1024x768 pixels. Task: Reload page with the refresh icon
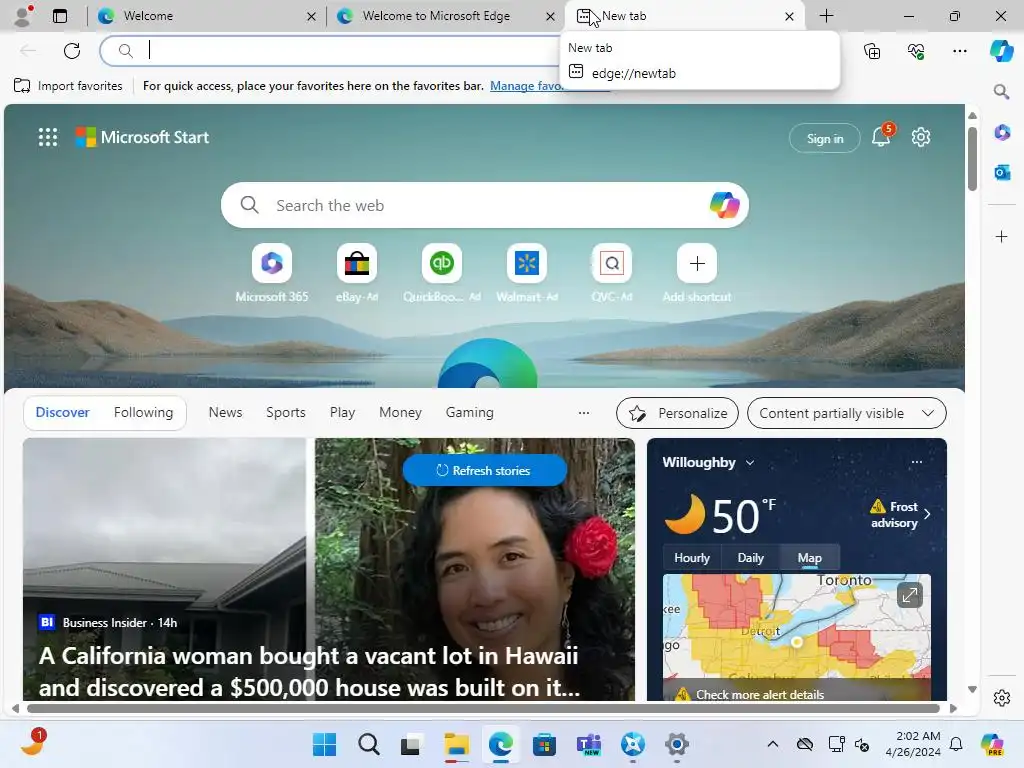click(72, 50)
